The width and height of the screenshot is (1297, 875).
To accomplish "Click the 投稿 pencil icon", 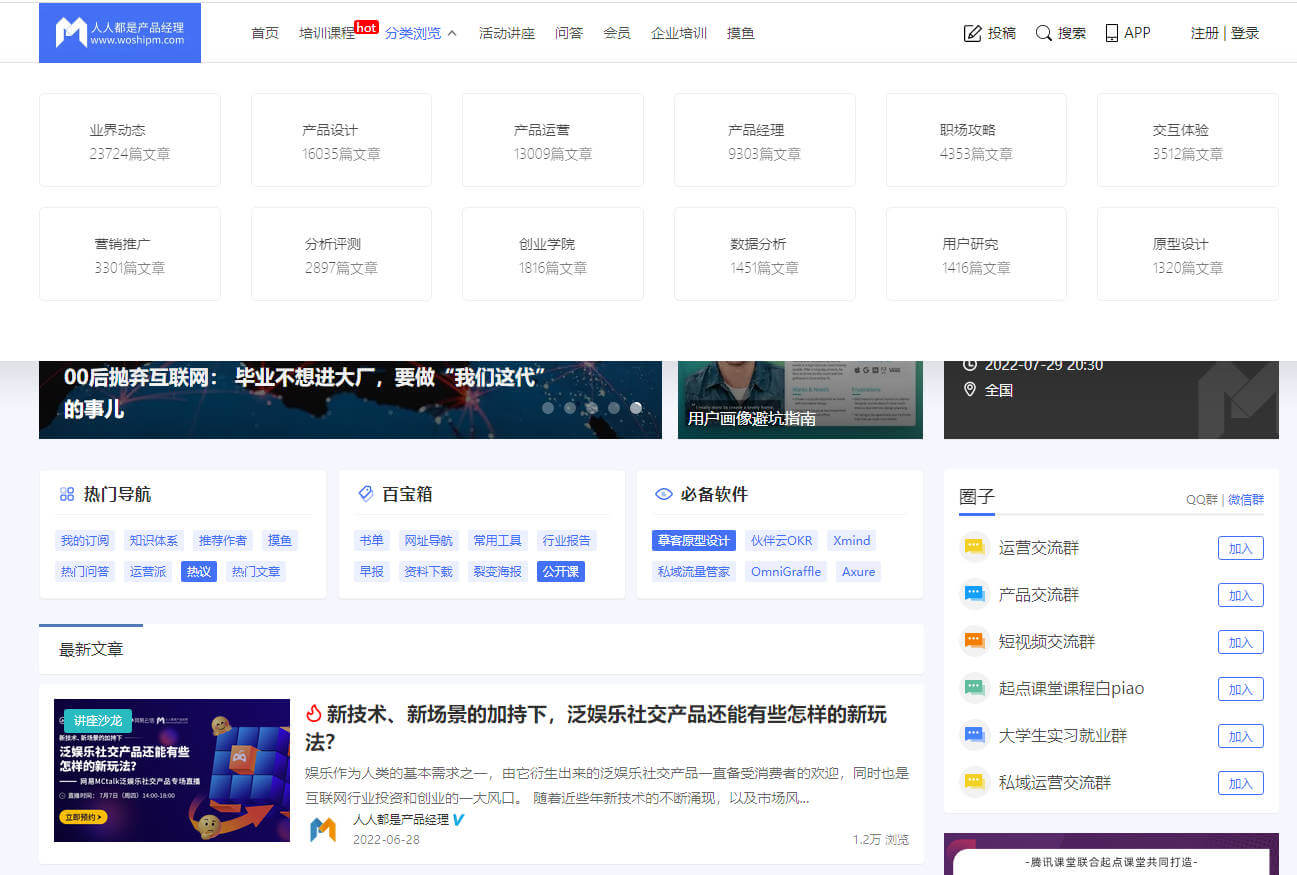I will (972, 34).
